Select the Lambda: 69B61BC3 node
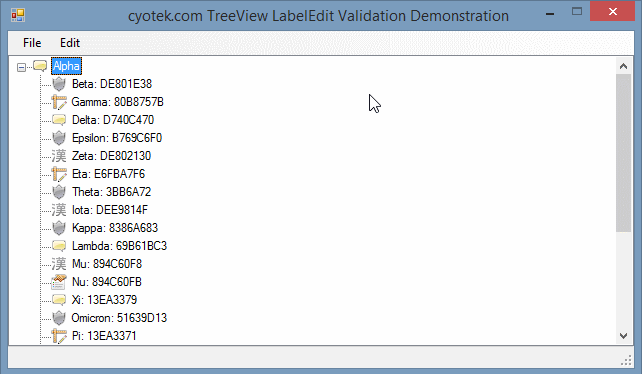Viewport: 642px width, 374px height. [119, 246]
